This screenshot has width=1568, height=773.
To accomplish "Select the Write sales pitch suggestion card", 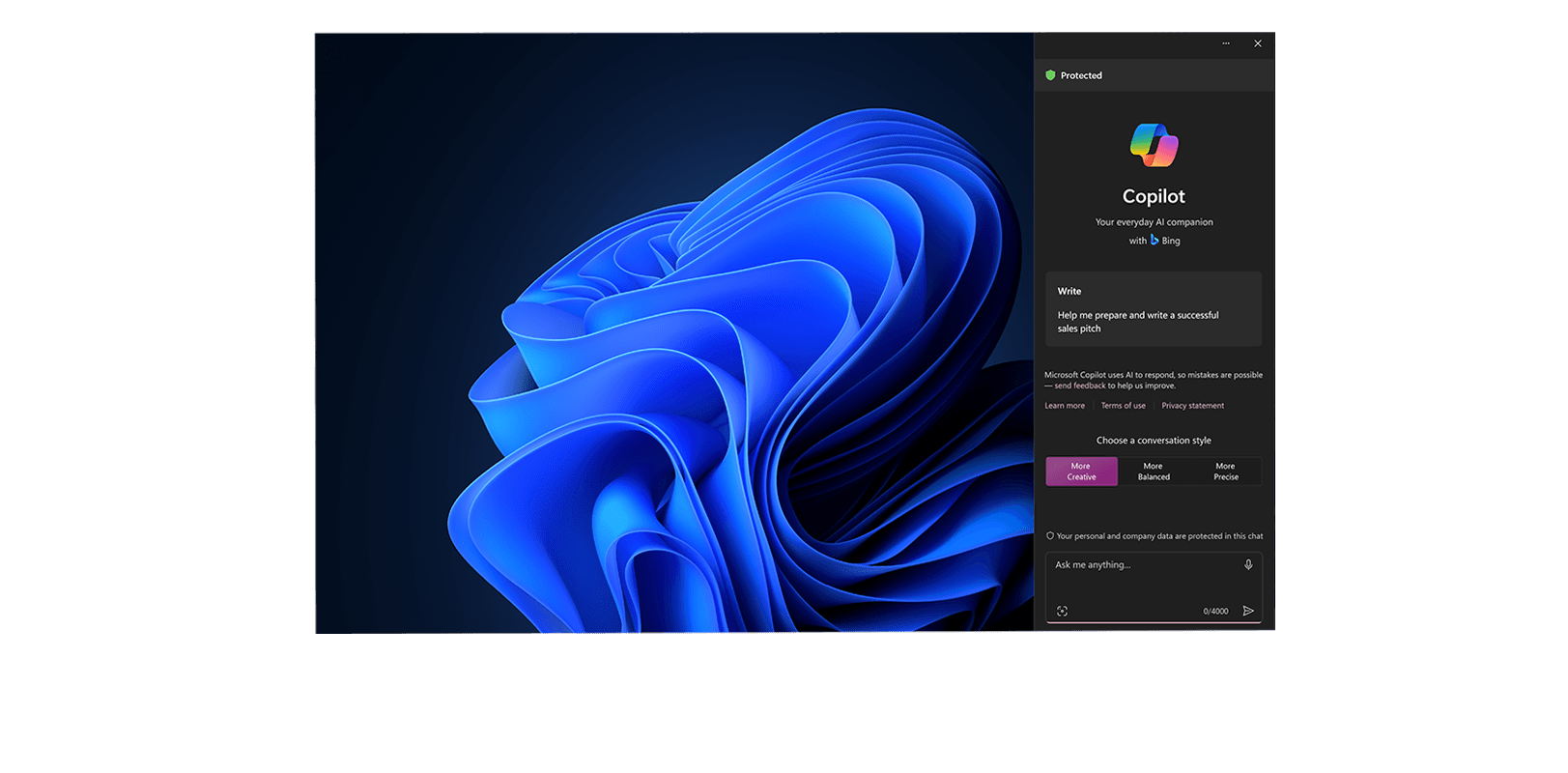I will click(x=1154, y=309).
